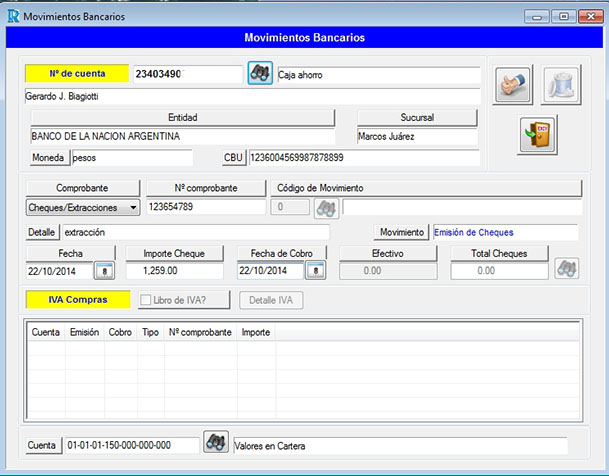Screen dimensions: 609x476
Task: Click the exit door icon
Action: click(x=537, y=135)
